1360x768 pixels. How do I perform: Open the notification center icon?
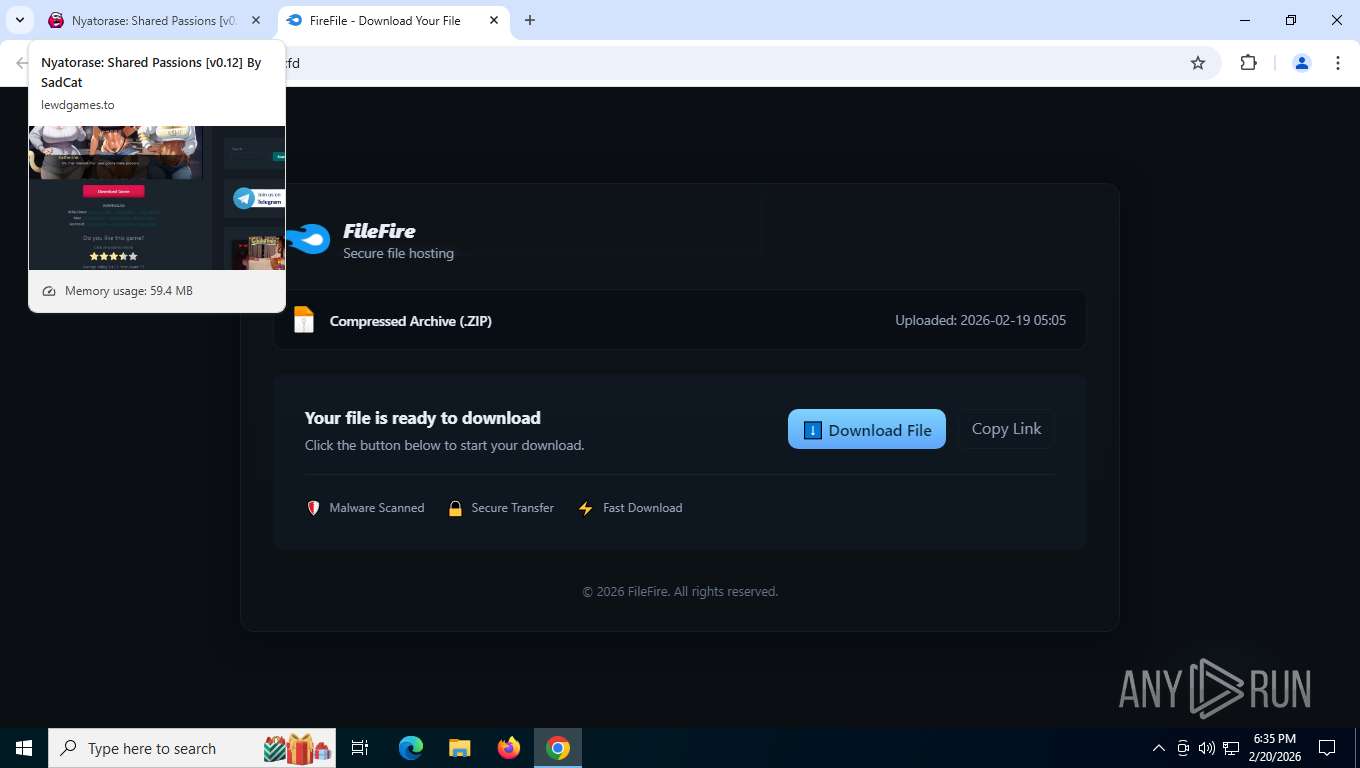pos(1327,748)
